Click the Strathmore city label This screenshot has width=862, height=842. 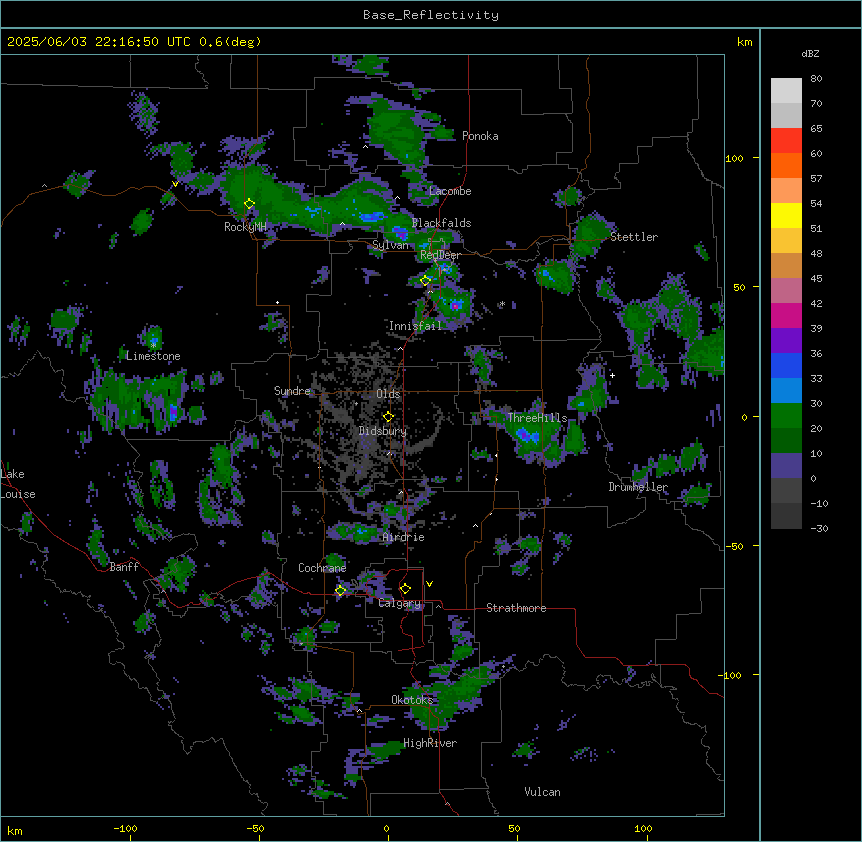[516, 608]
